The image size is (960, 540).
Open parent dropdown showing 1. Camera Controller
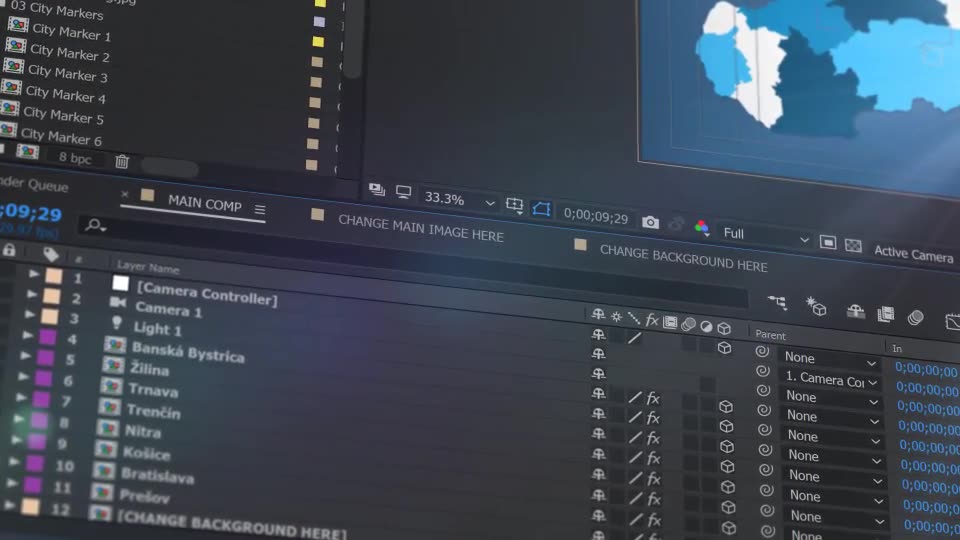(x=831, y=379)
